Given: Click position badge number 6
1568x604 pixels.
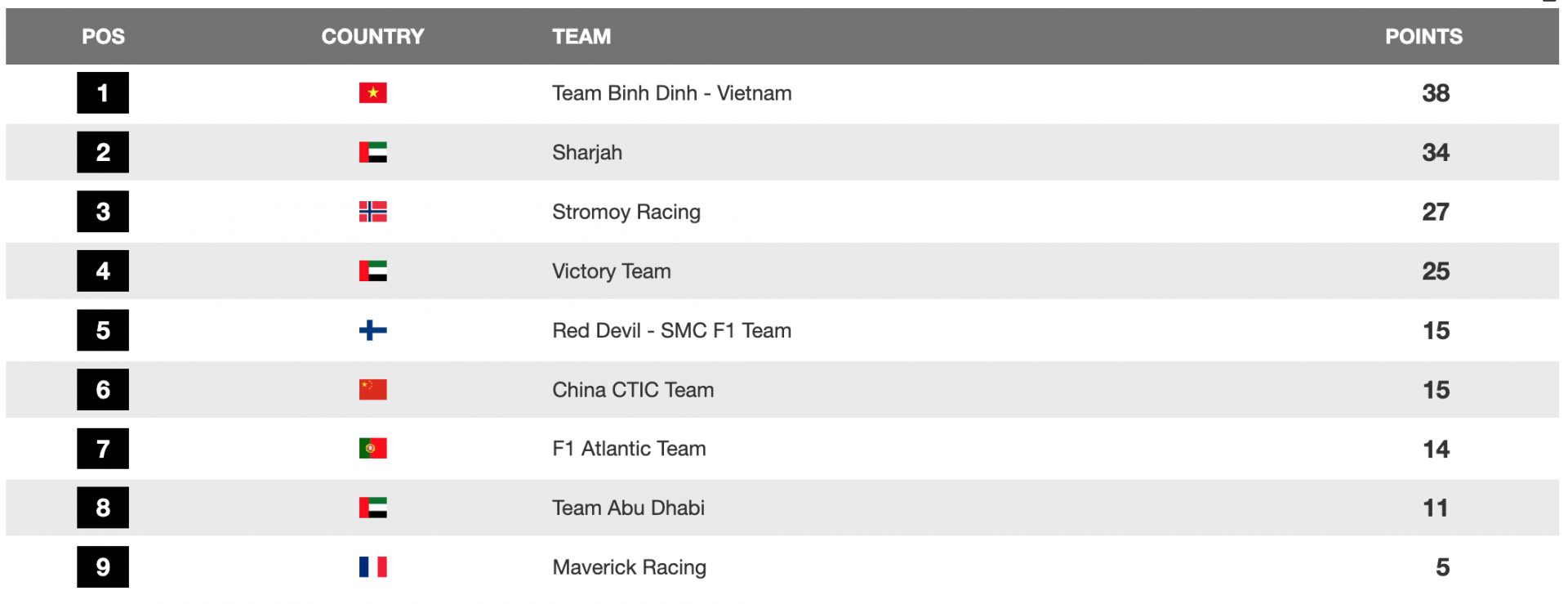Looking at the screenshot, I should [103, 390].
